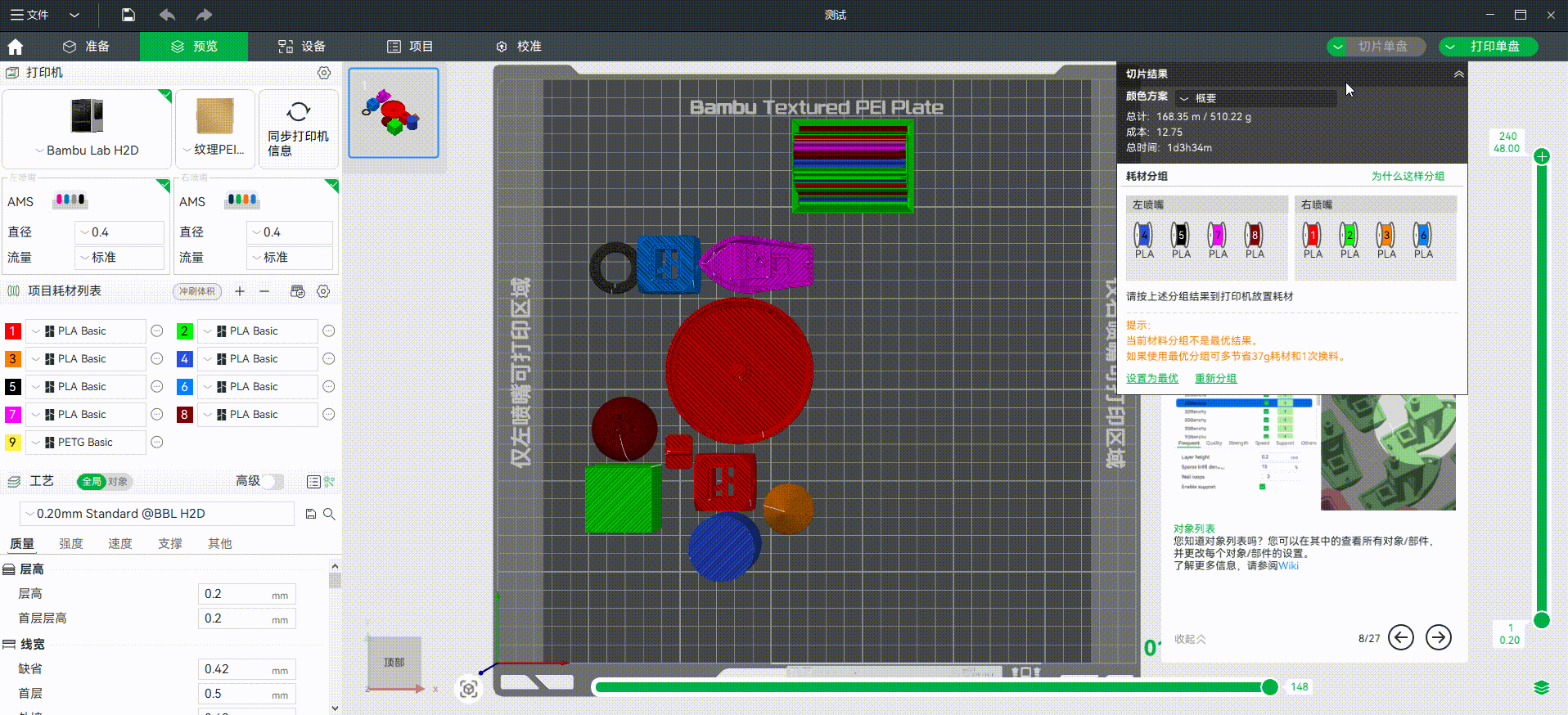Click the fit-view camera icon under viewport
The height and width of the screenshot is (715, 1568).
click(x=468, y=689)
